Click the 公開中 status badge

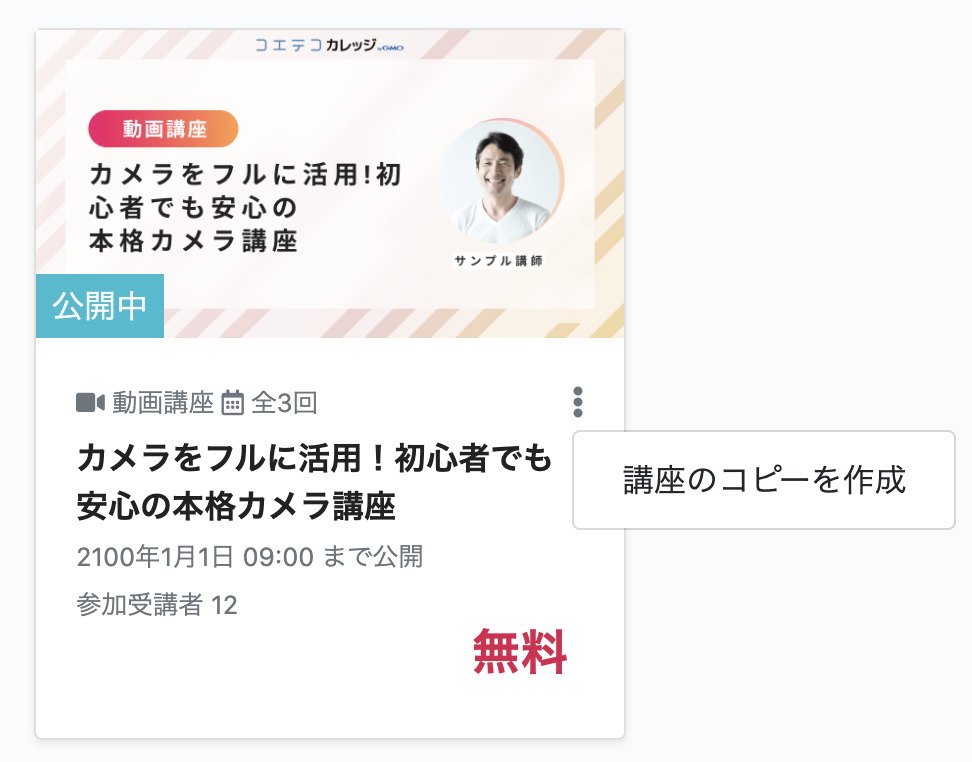tap(100, 306)
